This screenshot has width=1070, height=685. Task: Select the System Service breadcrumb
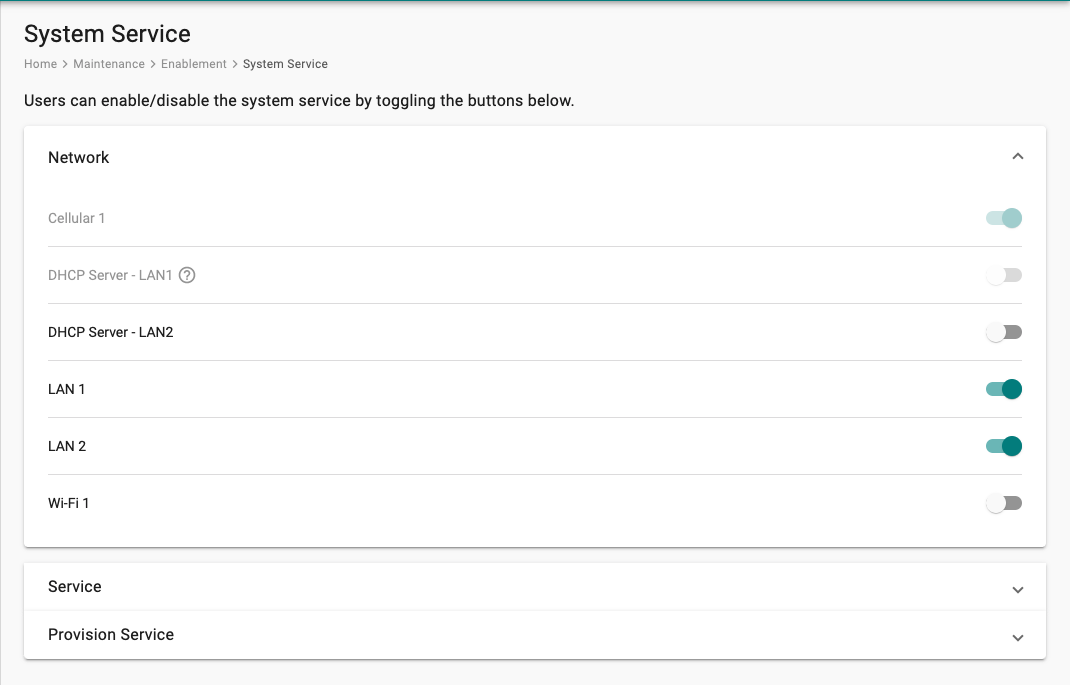285,63
